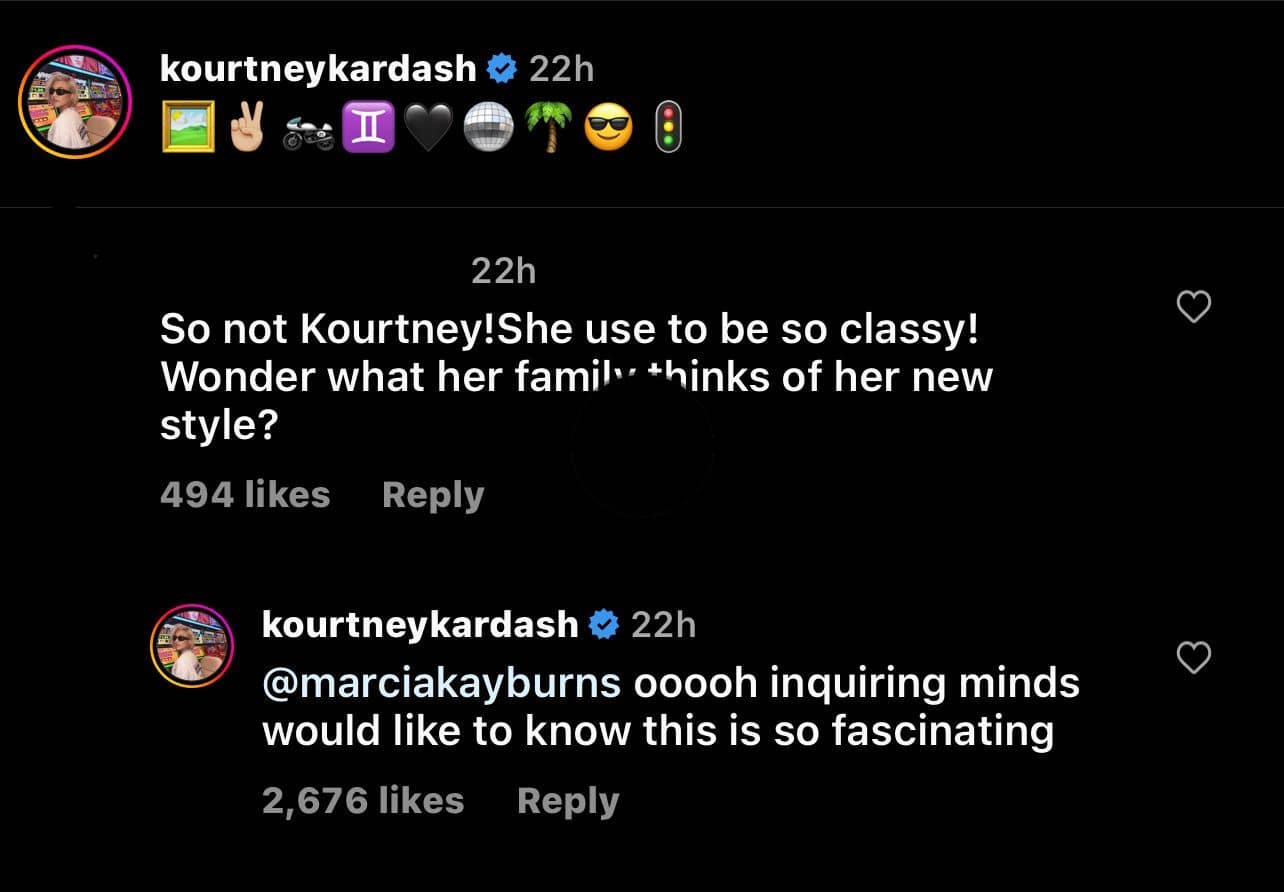This screenshot has height=892, width=1284.
Task: Click the motorcycle emoji in the caption
Action: point(306,133)
